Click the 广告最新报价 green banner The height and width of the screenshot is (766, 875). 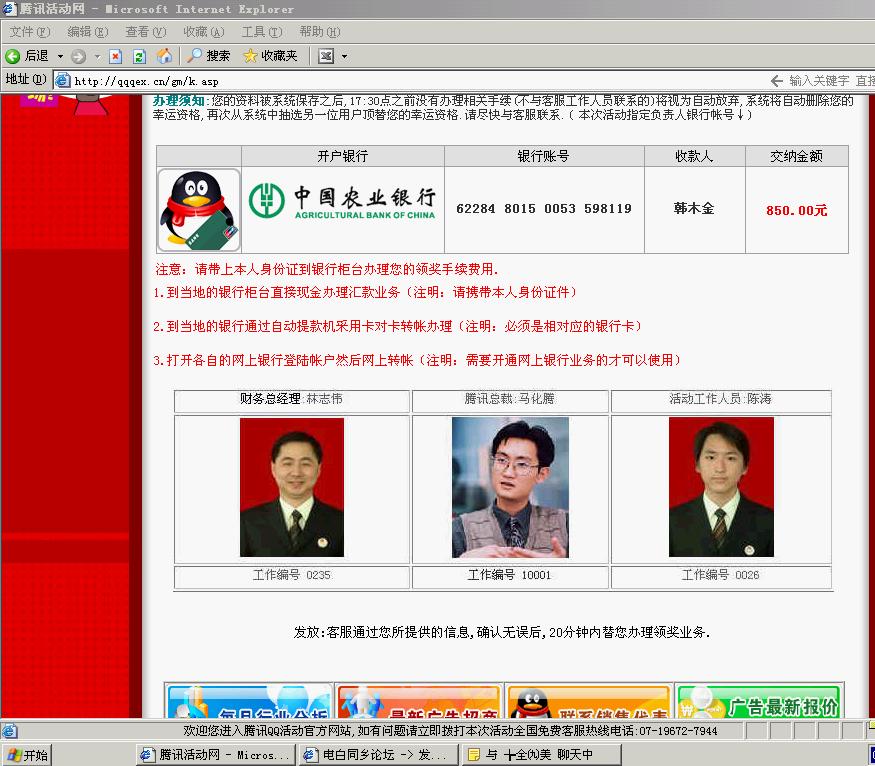click(759, 704)
